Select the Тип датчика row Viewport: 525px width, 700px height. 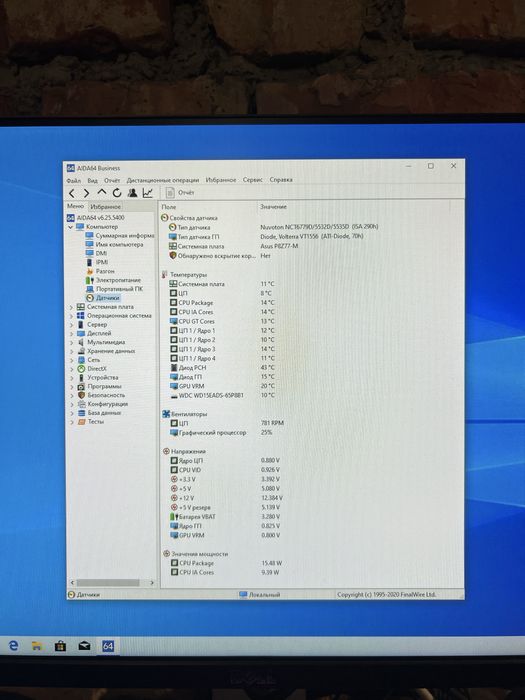coord(273,227)
